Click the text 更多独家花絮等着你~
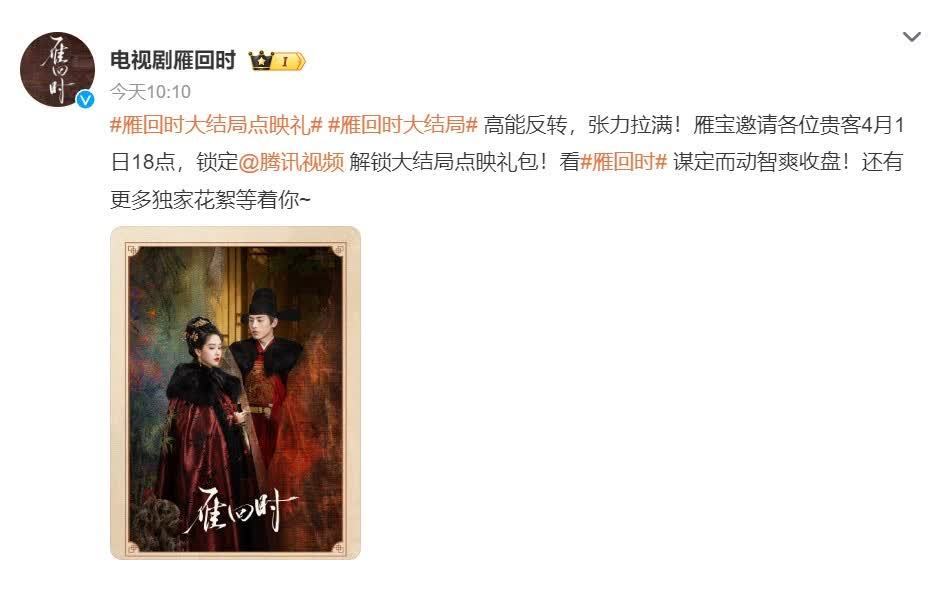The height and width of the screenshot is (591, 949). click(210, 199)
